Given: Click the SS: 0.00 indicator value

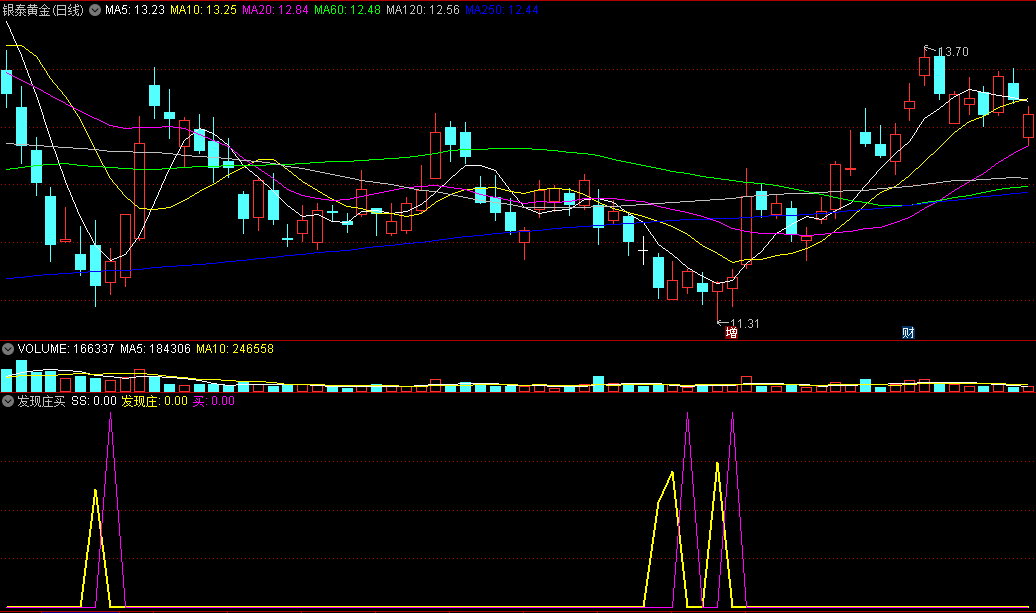Looking at the screenshot, I should click(x=94, y=401).
